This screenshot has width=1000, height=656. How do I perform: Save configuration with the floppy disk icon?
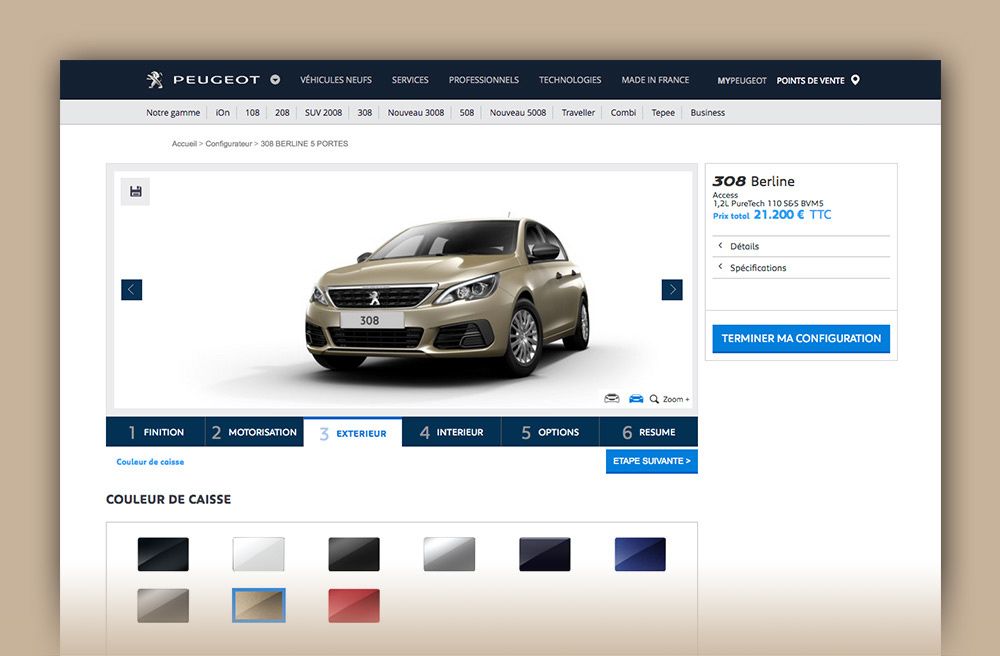[135, 191]
